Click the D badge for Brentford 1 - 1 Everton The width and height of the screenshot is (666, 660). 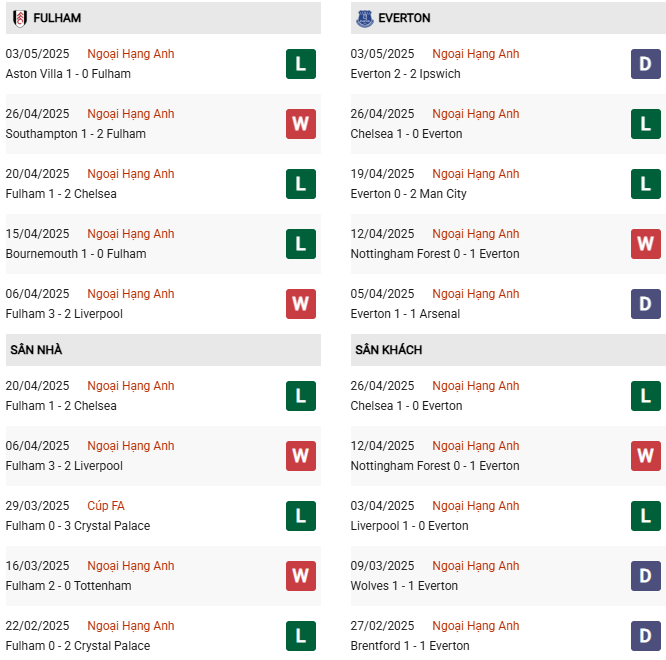pyautogui.click(x=646, y=636)
